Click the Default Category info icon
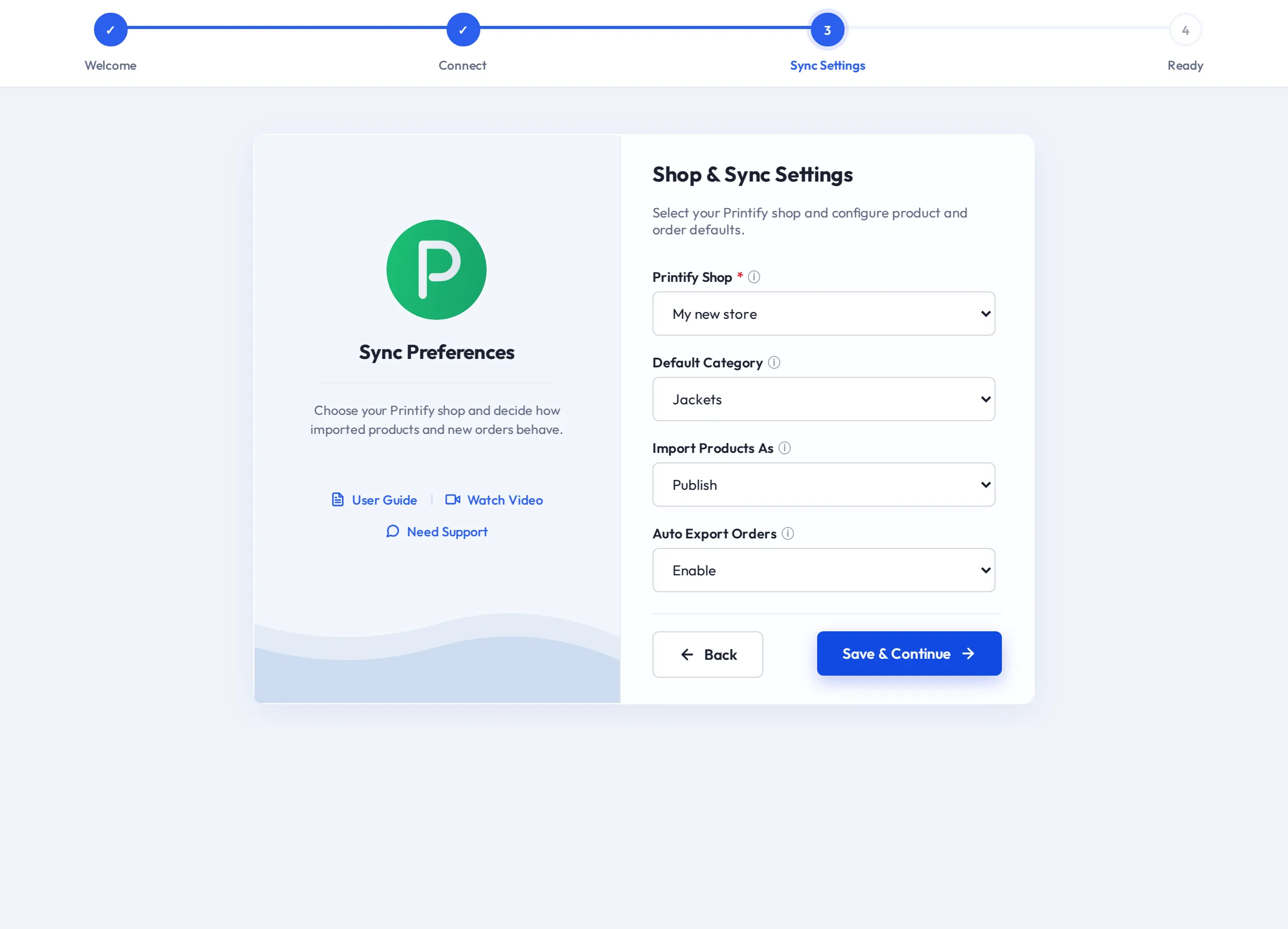Image resolution: width=1288 pixels, height=929 pixels. [774, 362]
